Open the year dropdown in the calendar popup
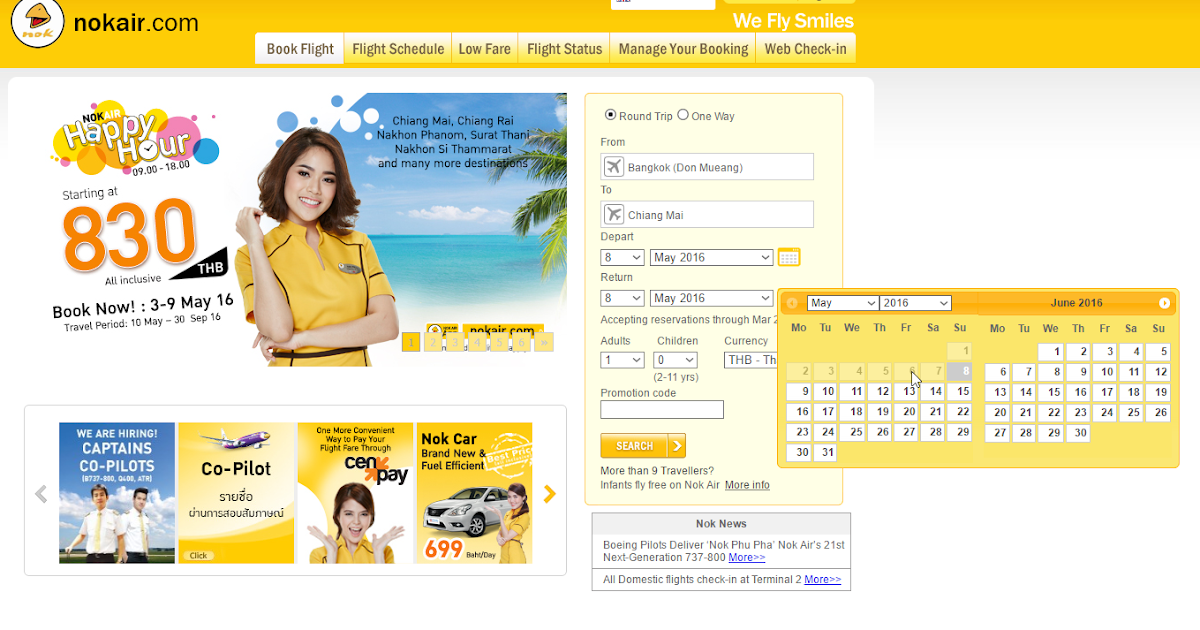This screenshot has height=630, width=1200. pyautogui.click(x=915, y=303)
